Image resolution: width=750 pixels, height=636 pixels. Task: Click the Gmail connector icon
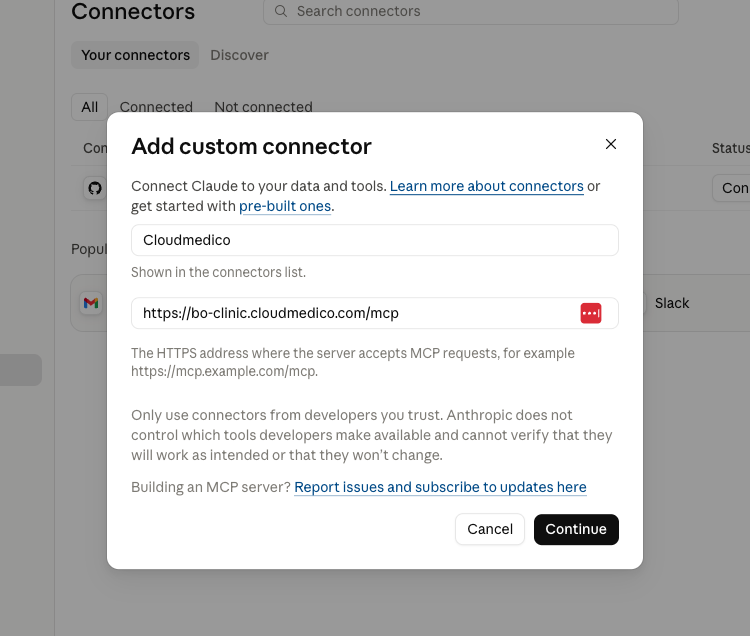91,303
